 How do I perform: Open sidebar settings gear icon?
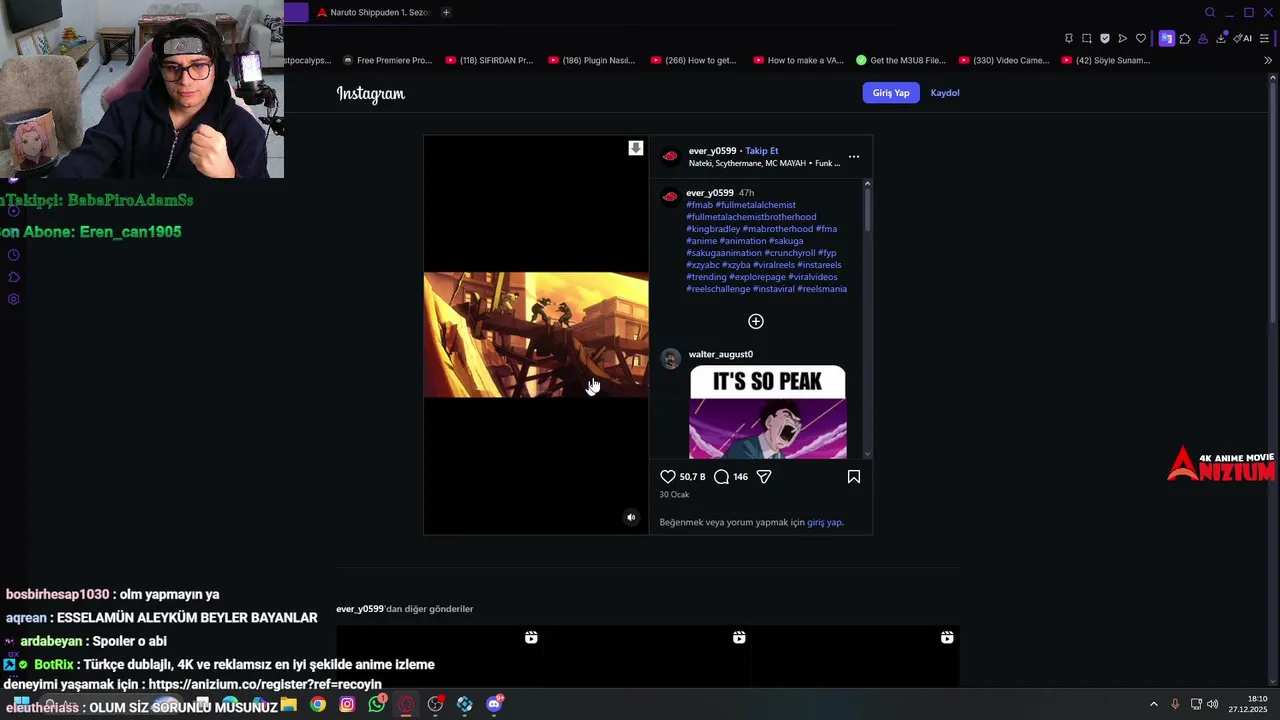13,299
